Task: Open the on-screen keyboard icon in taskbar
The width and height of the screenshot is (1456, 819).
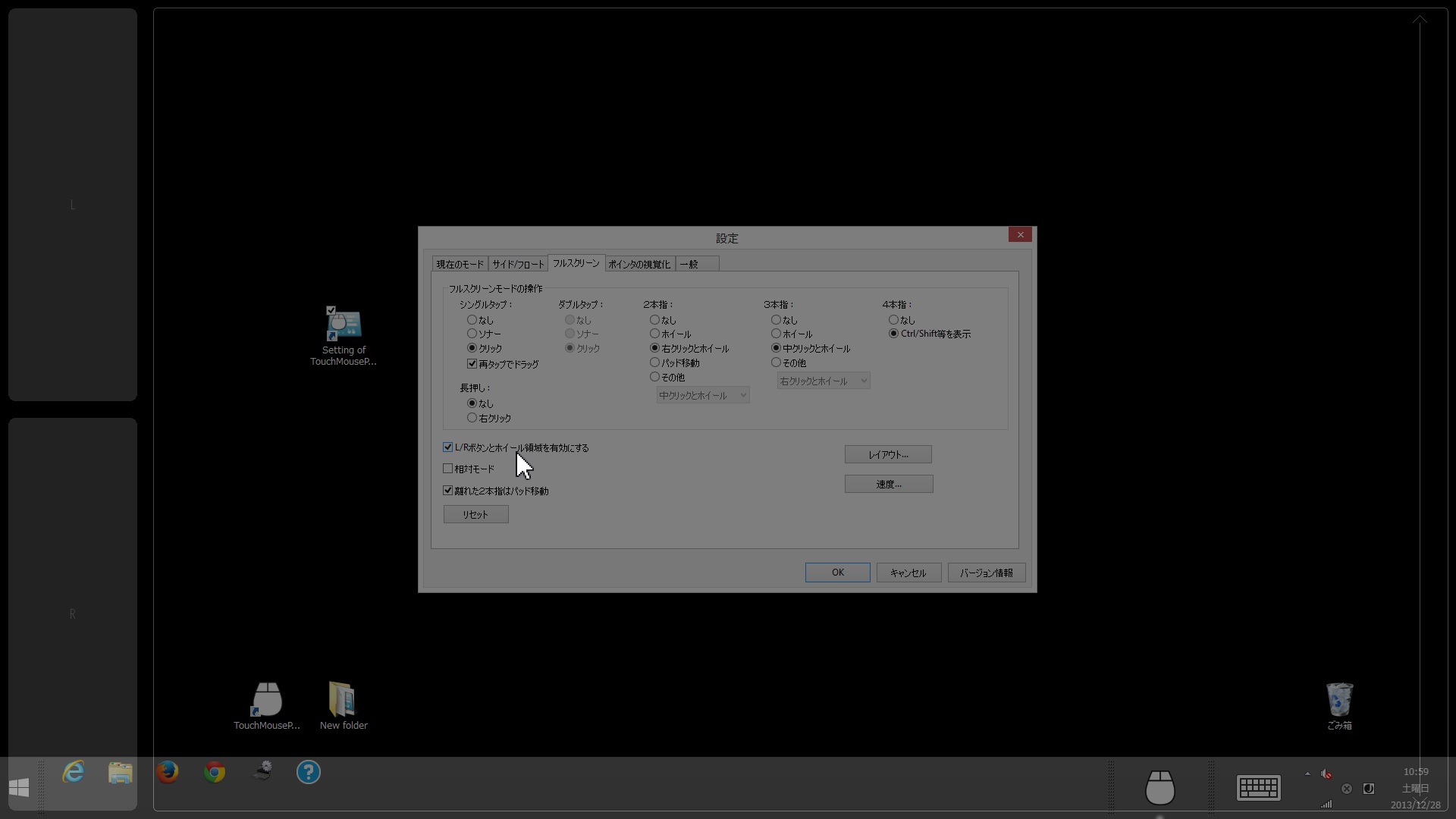Action: (x=1259, y=787)
